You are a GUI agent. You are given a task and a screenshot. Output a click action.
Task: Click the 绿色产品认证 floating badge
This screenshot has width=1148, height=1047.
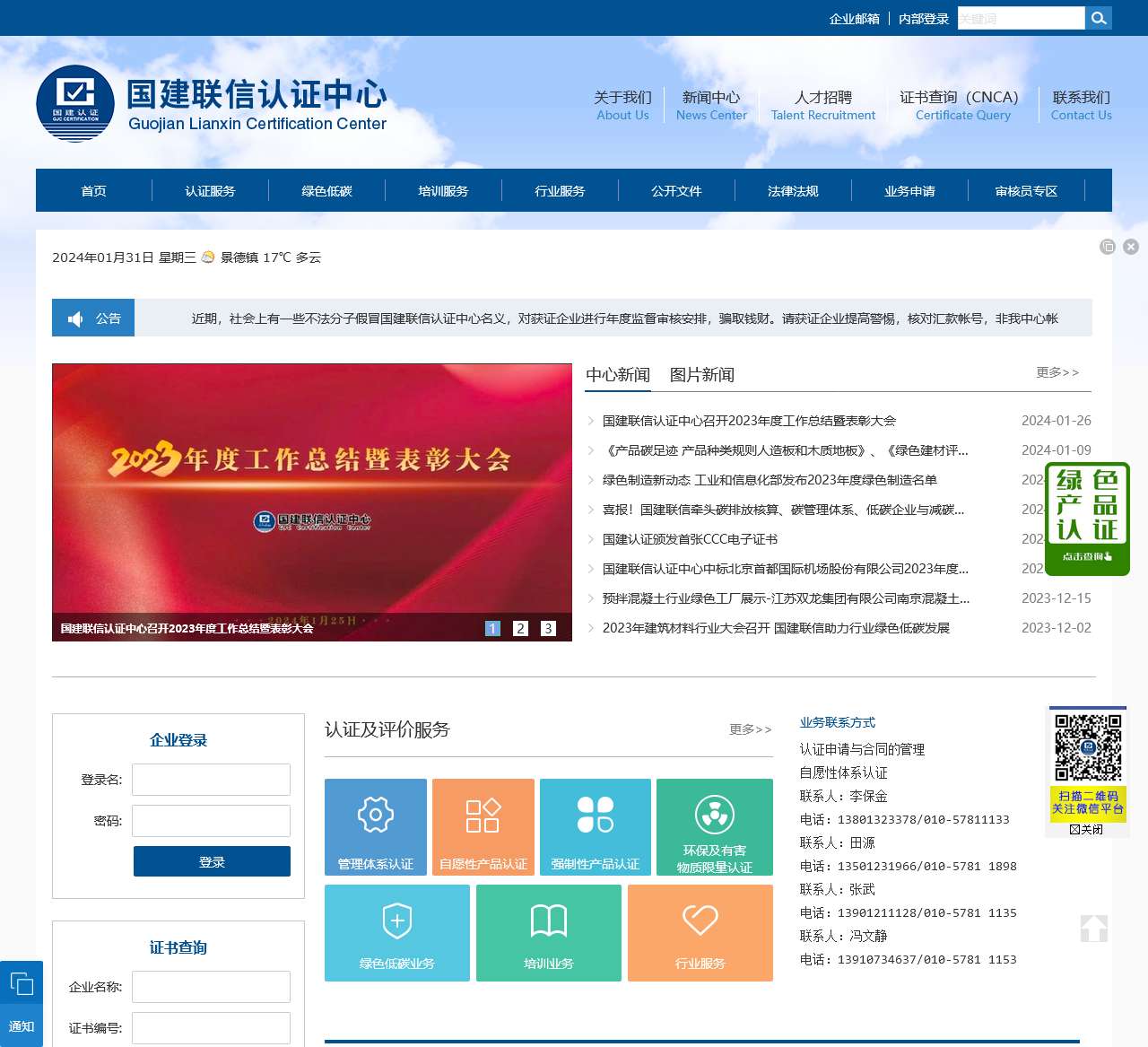click(x=1087, y=519)
